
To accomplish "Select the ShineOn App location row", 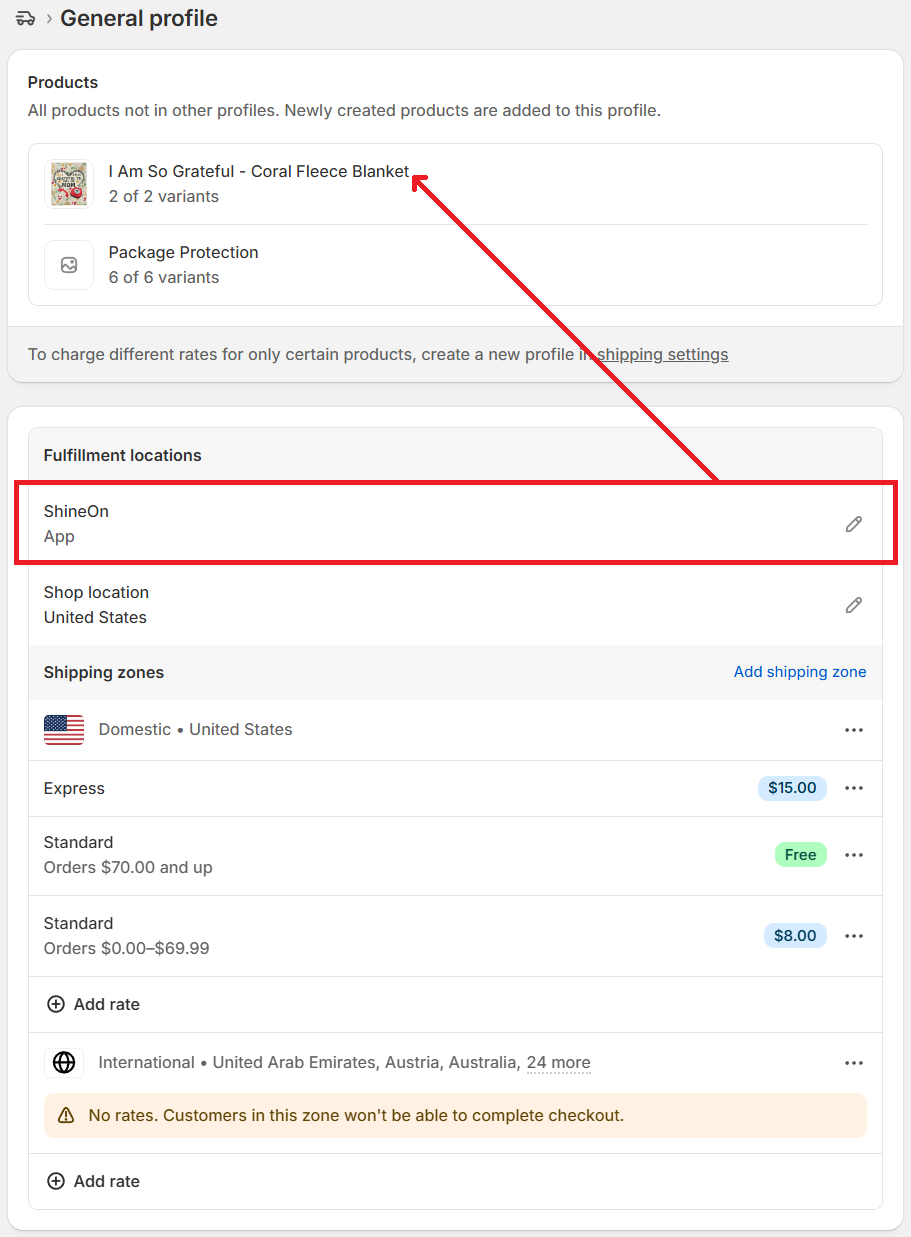I will point(455,524).
